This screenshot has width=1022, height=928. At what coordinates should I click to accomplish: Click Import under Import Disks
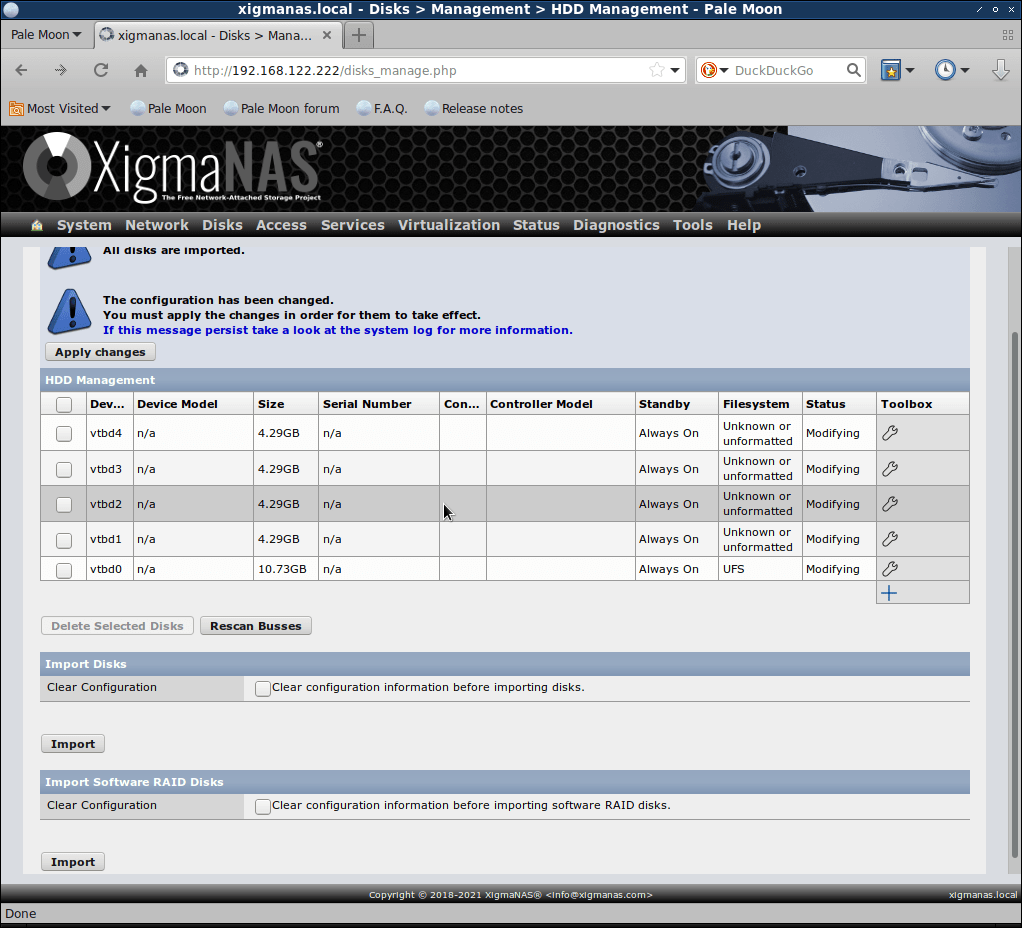73,744
